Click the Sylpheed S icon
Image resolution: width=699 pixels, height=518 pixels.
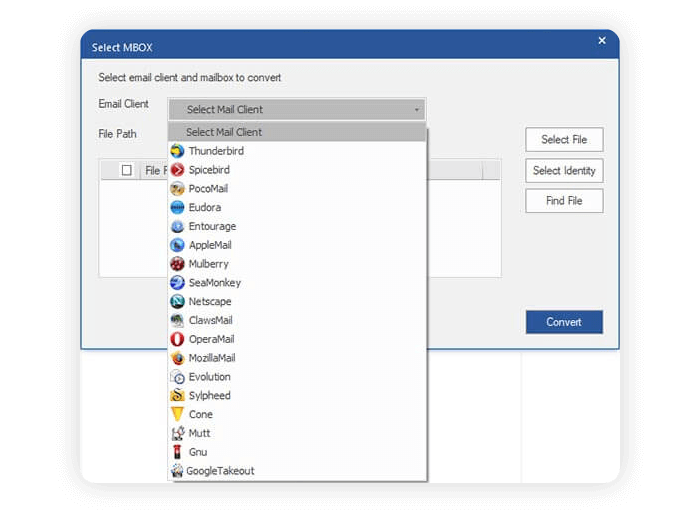point(177,395)
